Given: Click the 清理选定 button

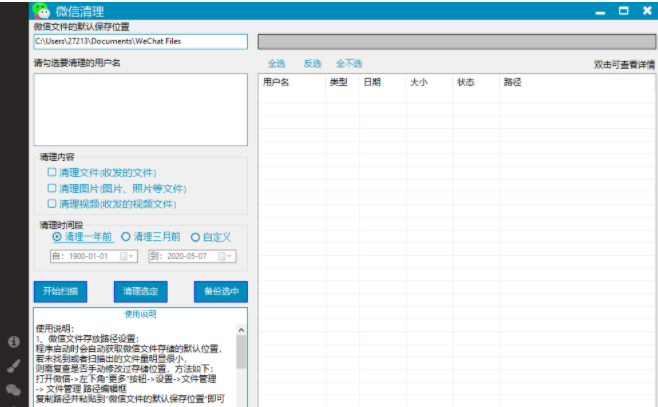Looking at the screenshot, I should tap(141, 292).
